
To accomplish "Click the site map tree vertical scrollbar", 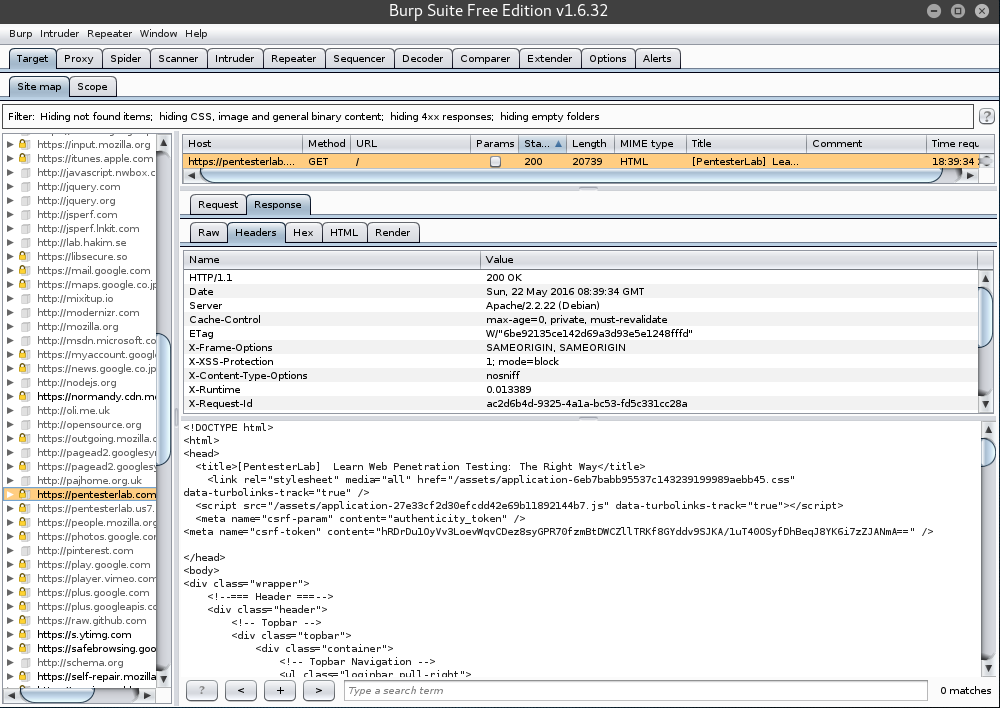I will (163, 398).
